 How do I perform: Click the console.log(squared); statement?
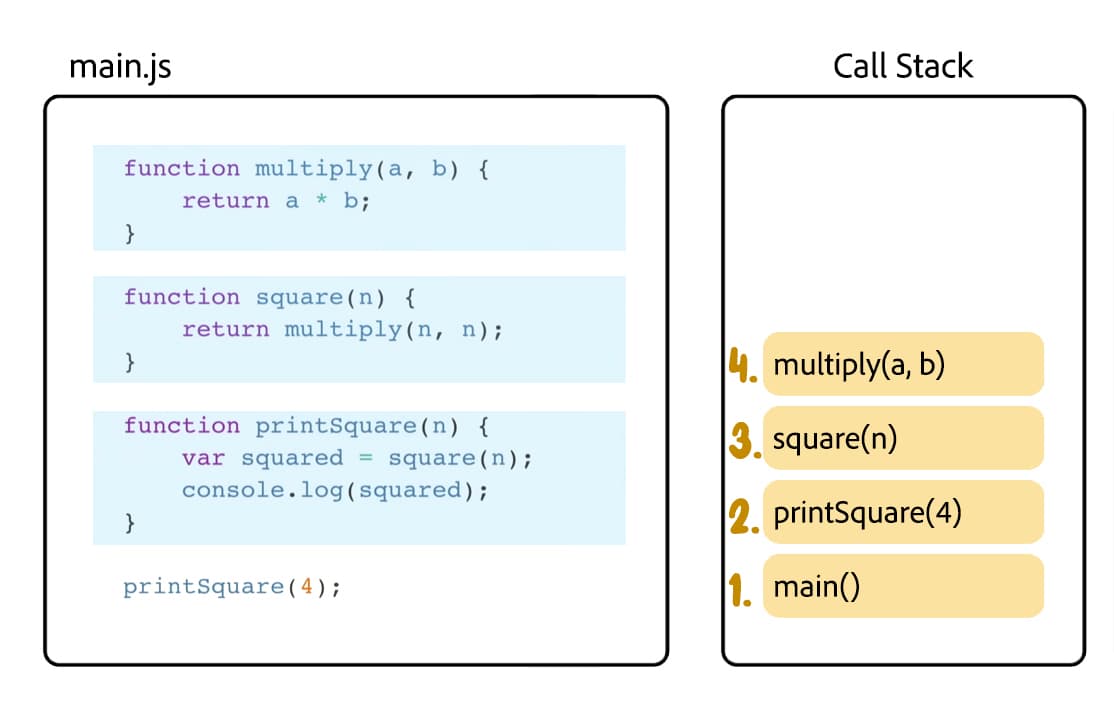click(334, 490)
